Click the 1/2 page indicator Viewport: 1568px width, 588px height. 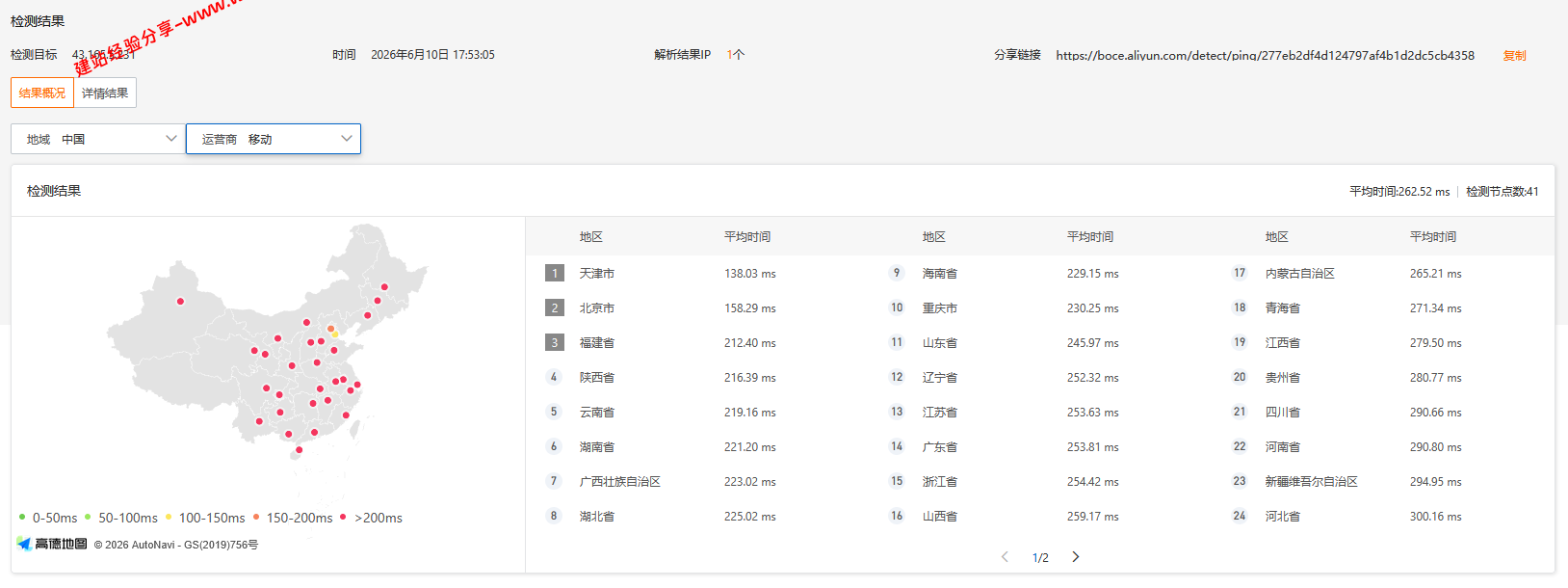point(1040,558)
